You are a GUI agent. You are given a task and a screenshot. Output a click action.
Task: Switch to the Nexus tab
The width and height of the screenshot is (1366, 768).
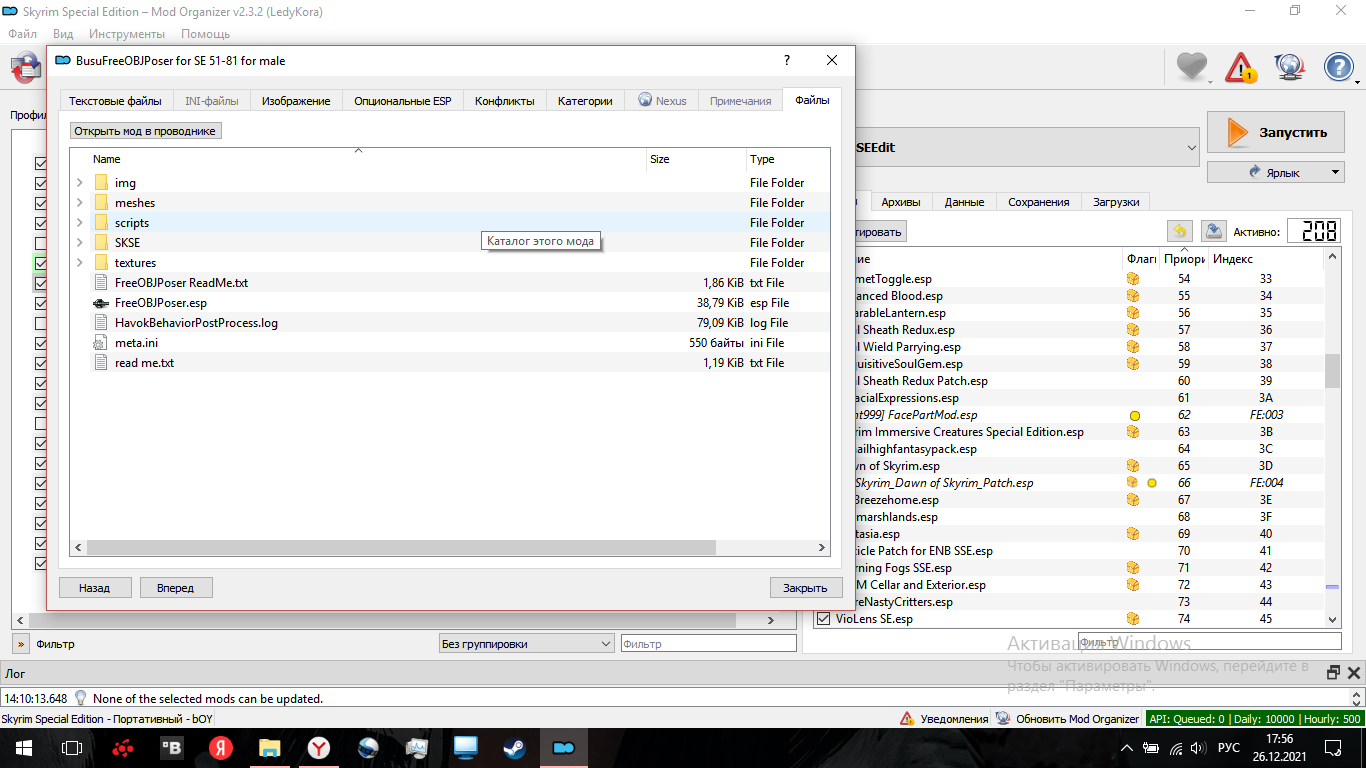point(662,101)
